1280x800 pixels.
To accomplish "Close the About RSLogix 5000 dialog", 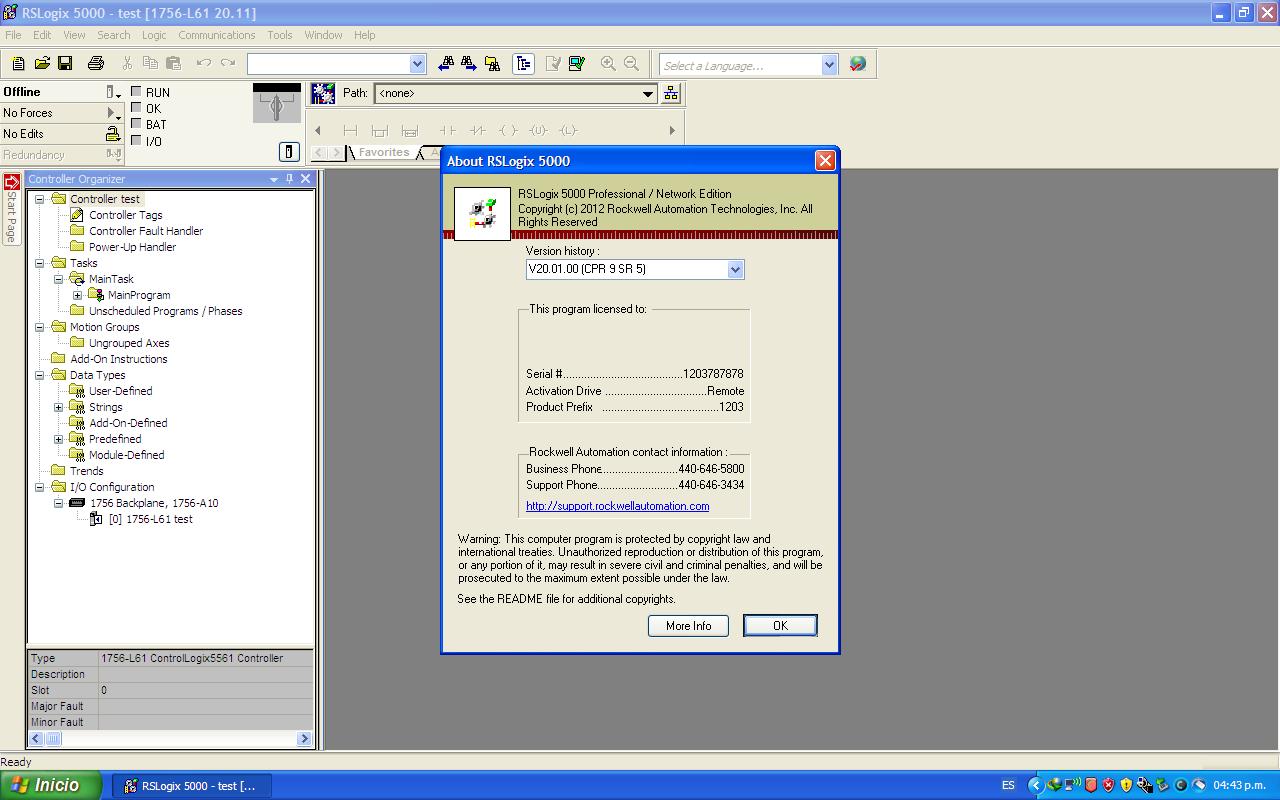I will coord(825,161).
